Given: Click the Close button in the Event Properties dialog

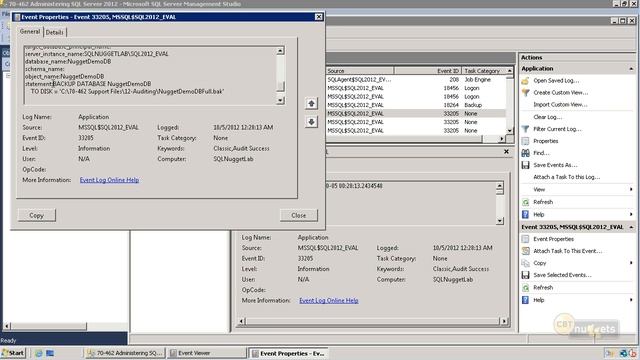Looking at the screenshot, I should pos(298,215).
